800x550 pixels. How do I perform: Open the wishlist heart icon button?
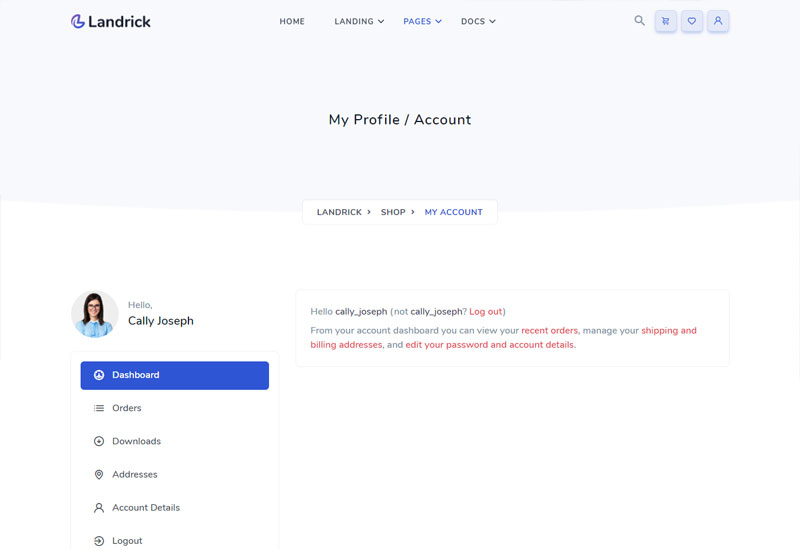[x=692, y=21]
